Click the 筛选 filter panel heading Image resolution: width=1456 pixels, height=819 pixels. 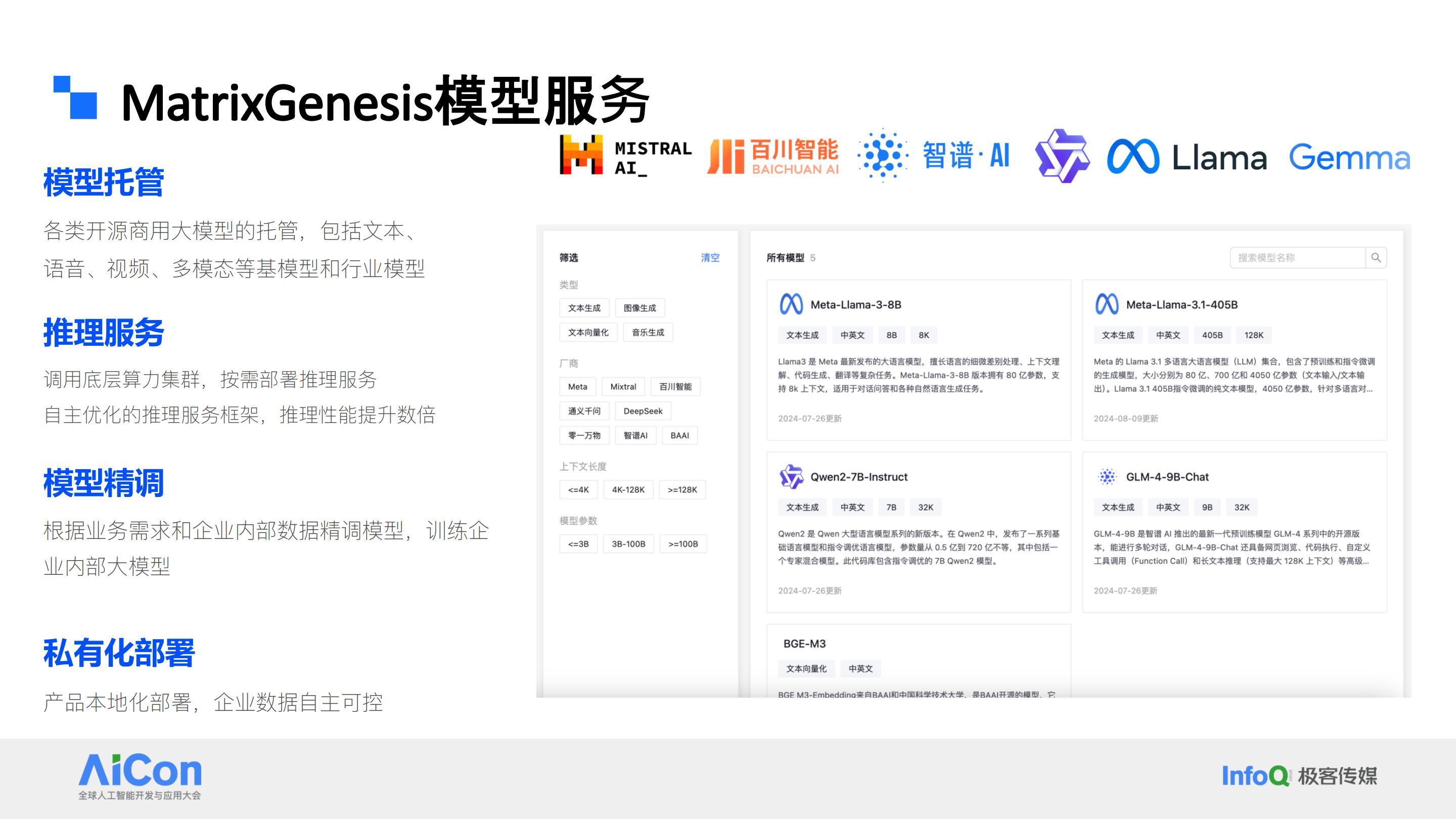coord(569,258)
